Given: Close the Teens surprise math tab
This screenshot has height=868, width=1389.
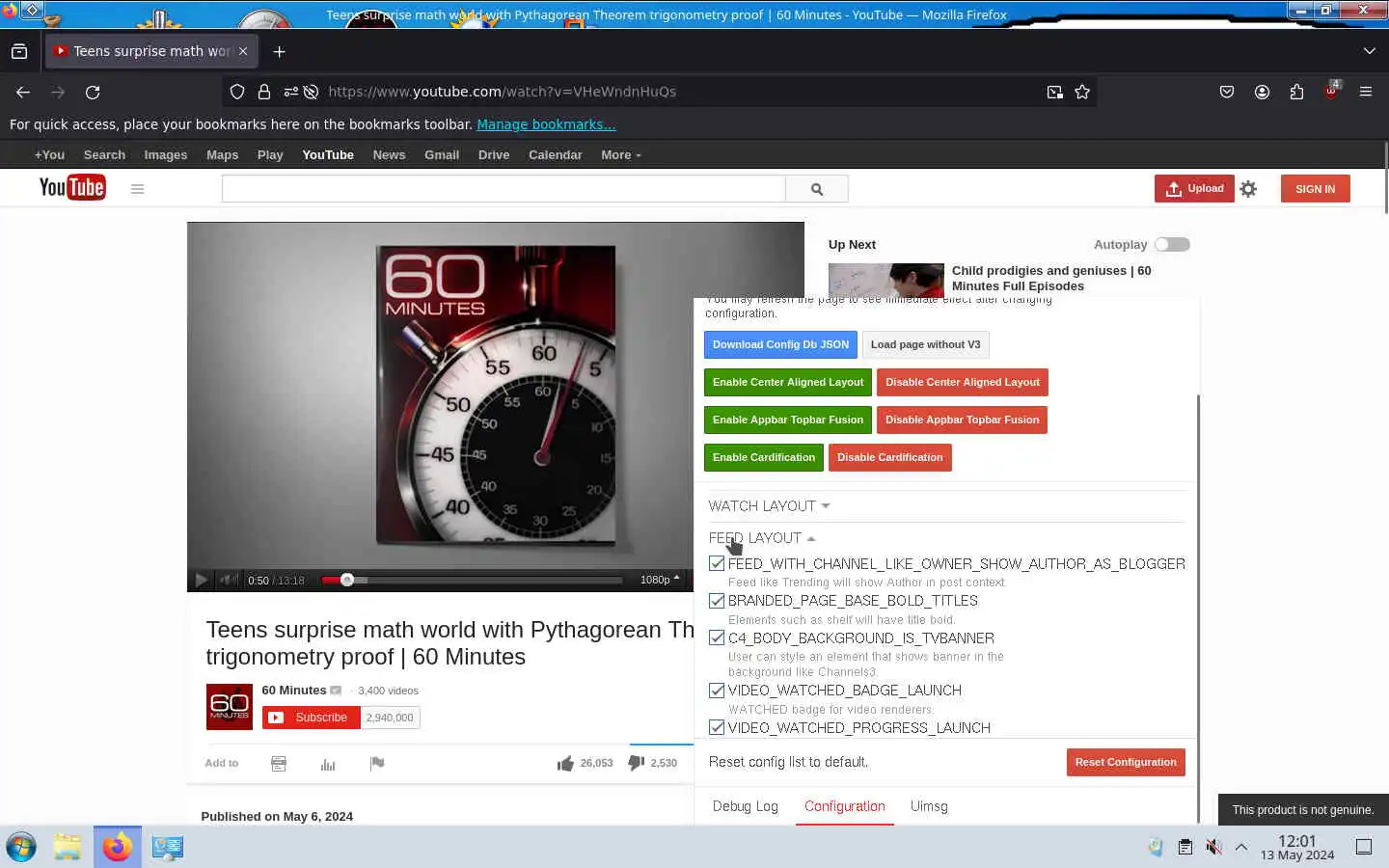Looking at the screenshot, I should [243, 51].
